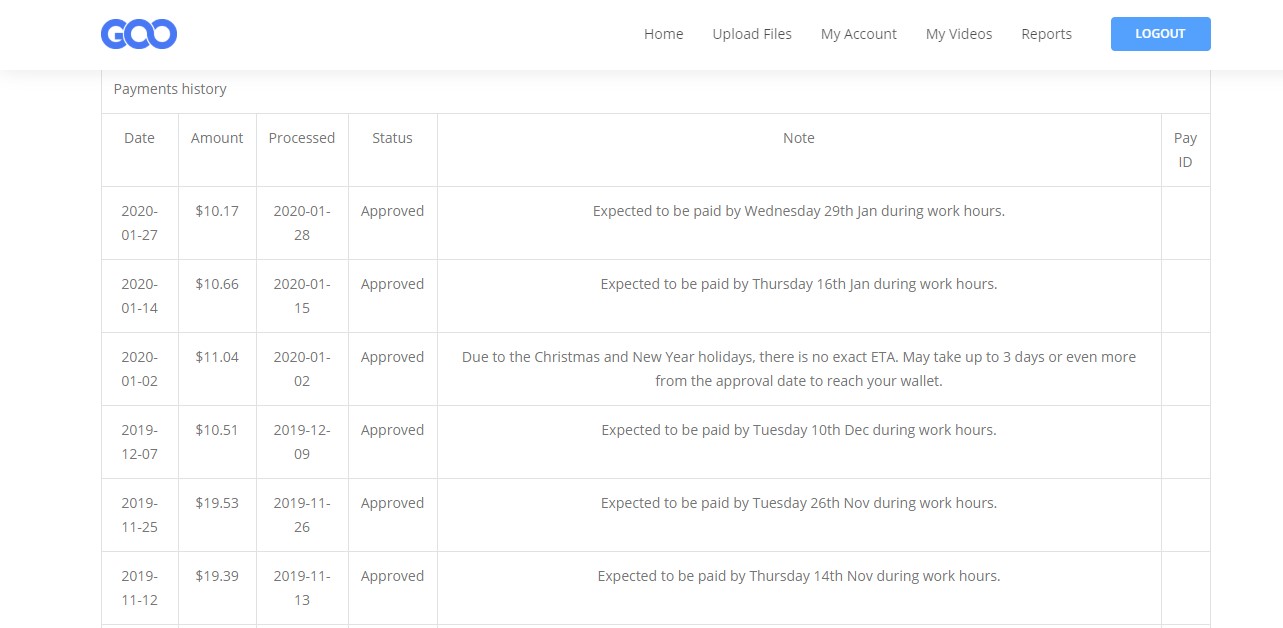1283x628 pixels.
Task: Open the Home menu item
Action: coord(663,34)
